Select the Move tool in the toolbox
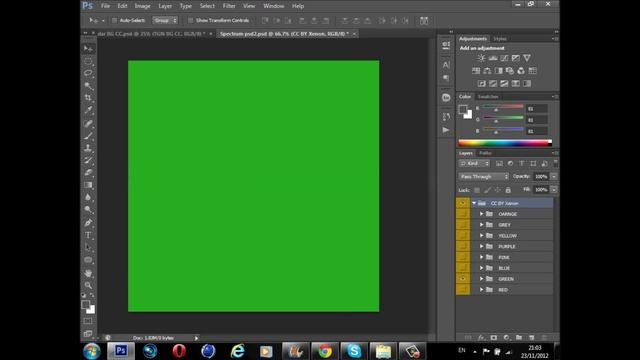 (x=88, y=49)
